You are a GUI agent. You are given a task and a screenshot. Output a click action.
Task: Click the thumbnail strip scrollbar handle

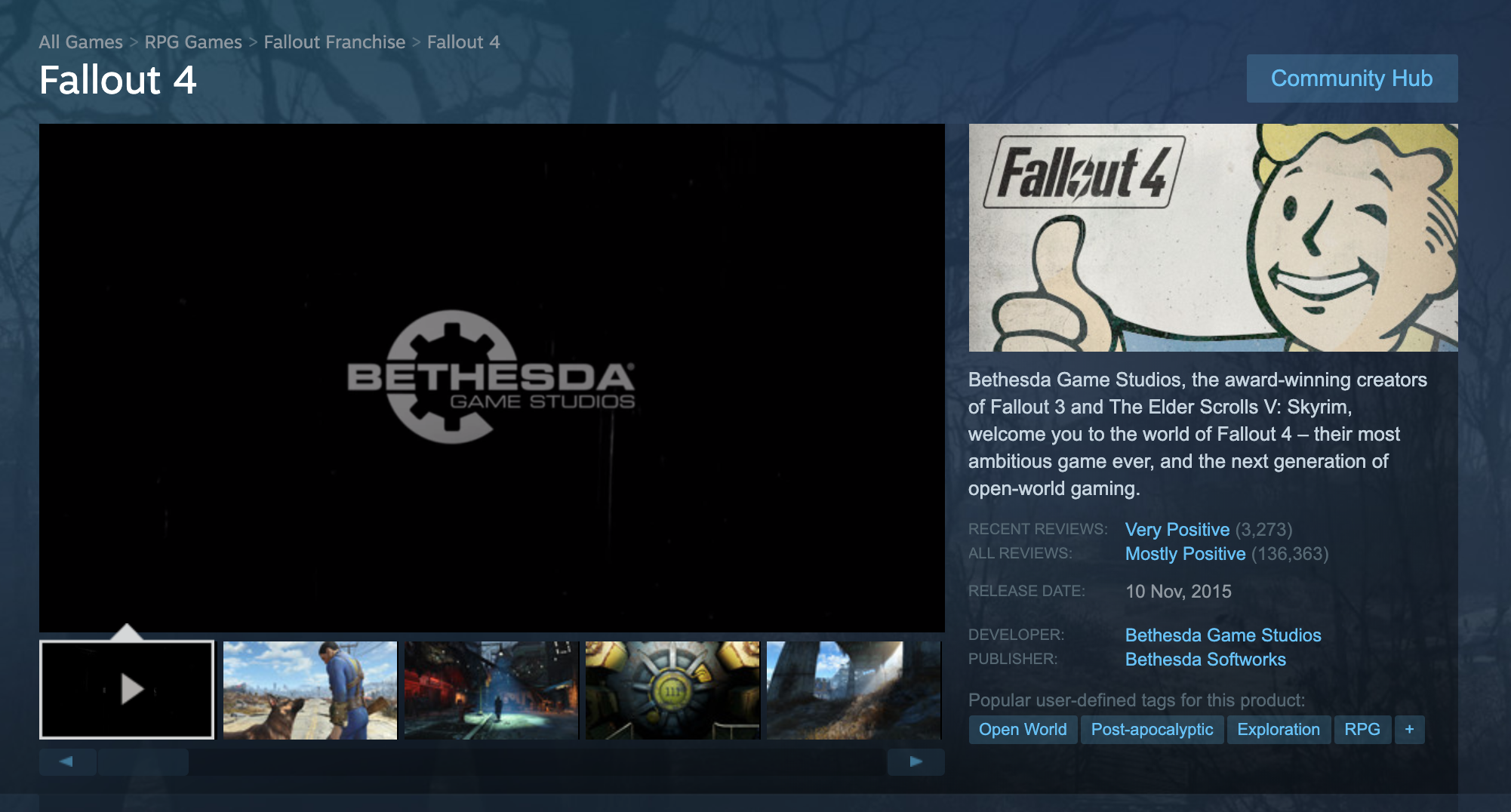(x=143, y=761)
